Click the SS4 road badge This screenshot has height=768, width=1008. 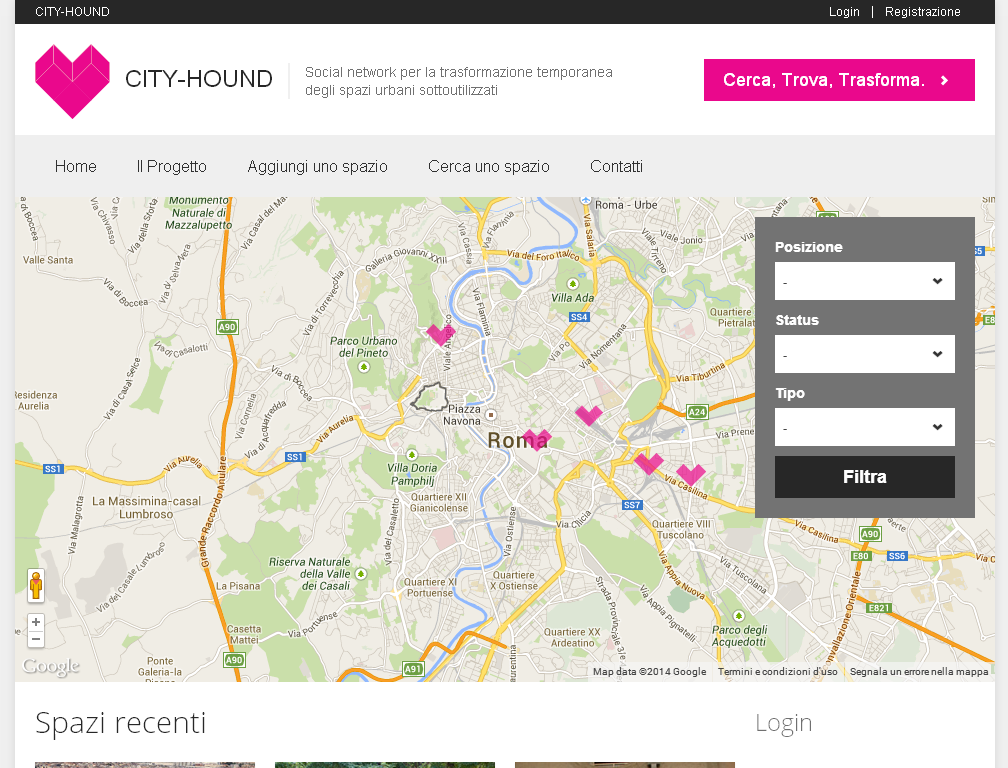[579, 317]
